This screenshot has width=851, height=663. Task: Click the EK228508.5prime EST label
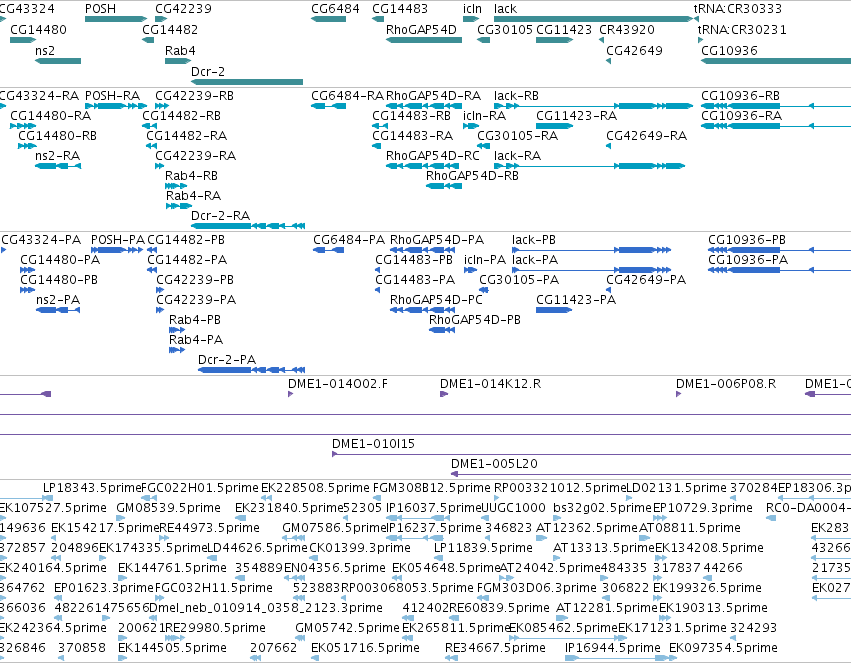click(315, 488)
